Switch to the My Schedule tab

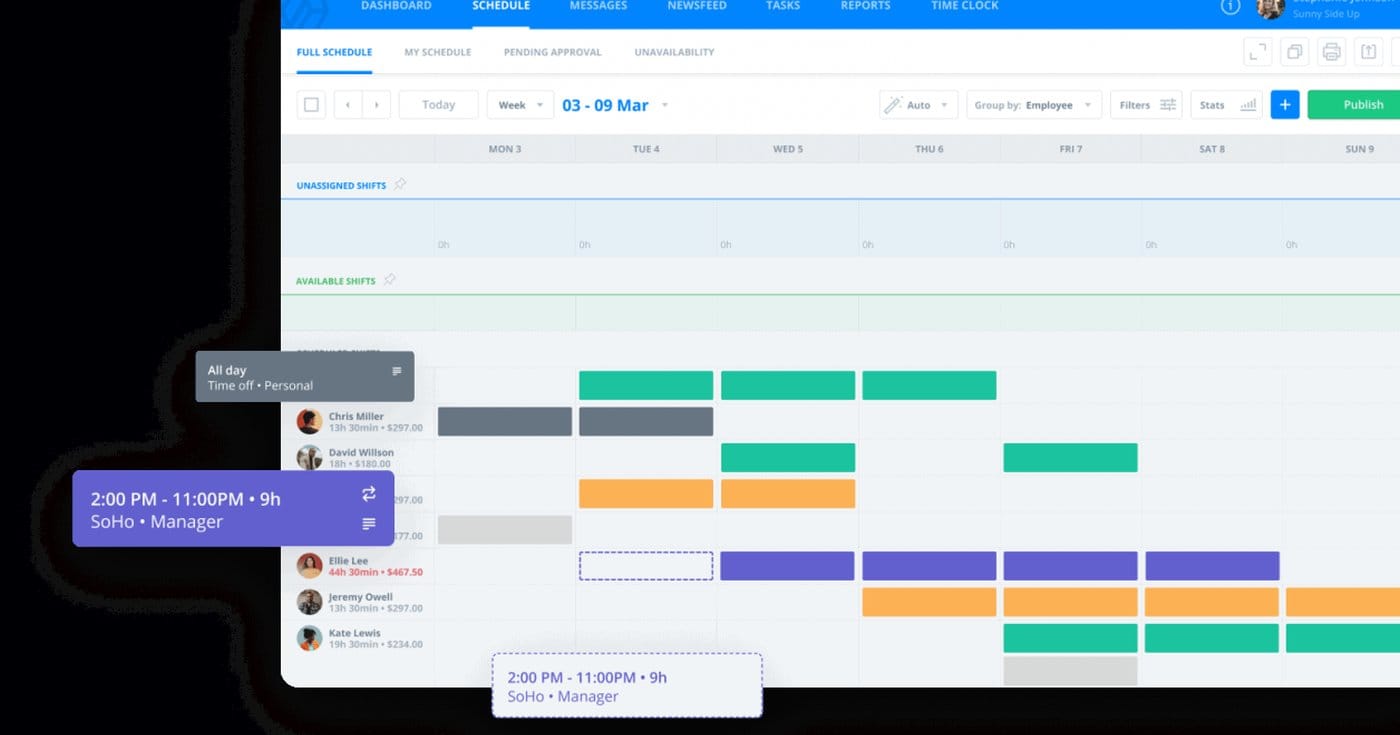point(438,52)
